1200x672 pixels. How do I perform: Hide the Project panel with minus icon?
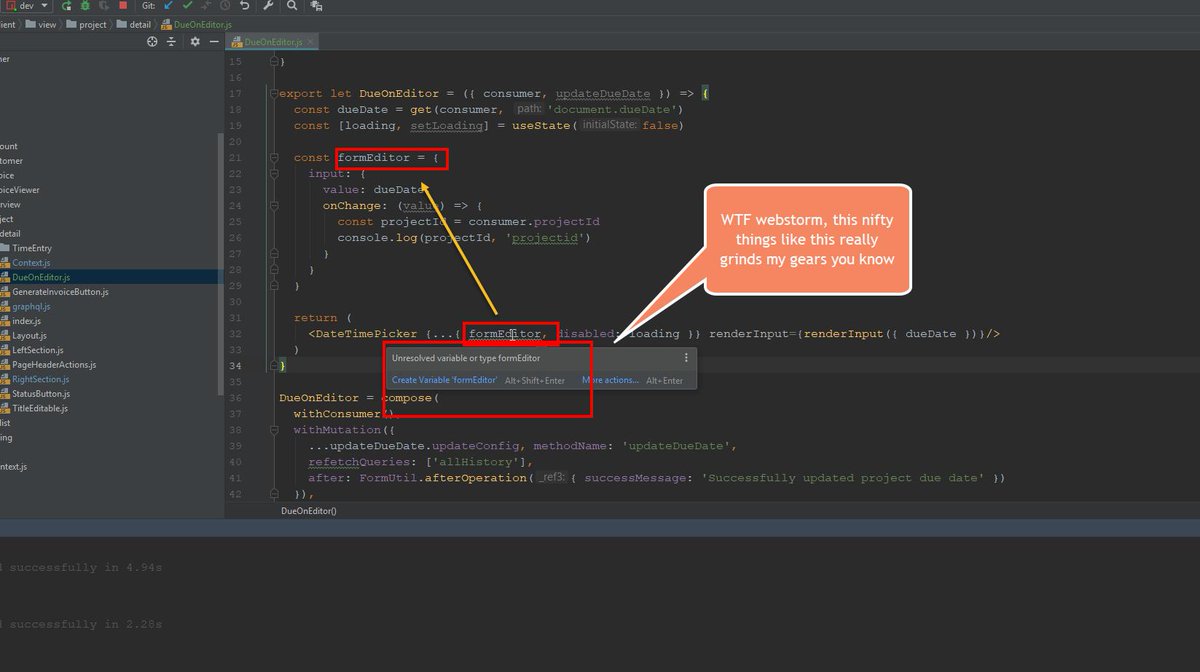pos(214,42)
